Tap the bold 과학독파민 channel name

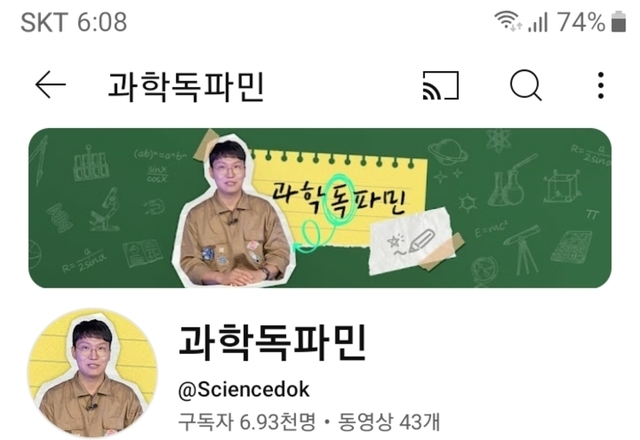click(272, 342)
